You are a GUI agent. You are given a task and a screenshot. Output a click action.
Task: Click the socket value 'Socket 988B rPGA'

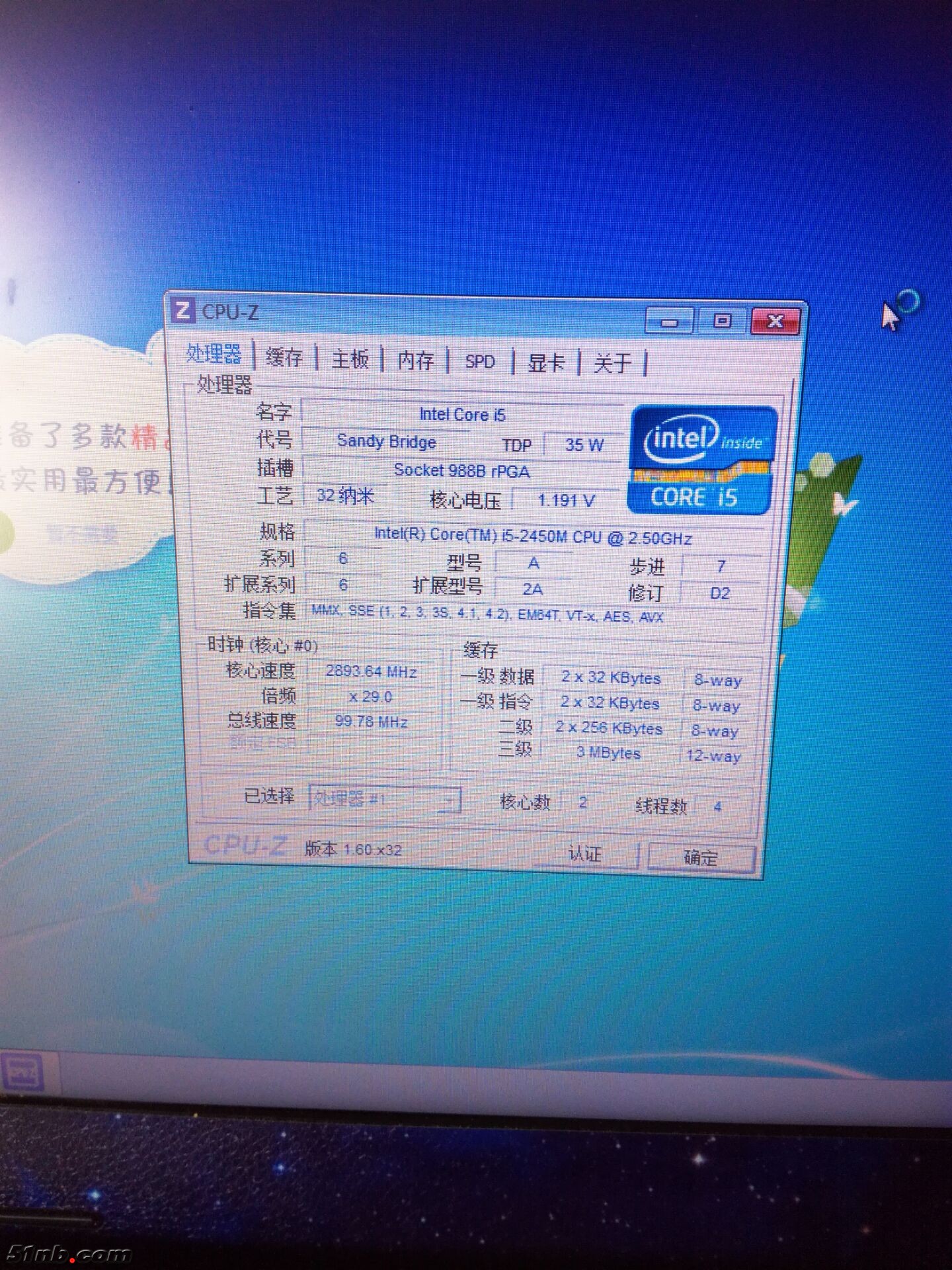coord(461,470)
